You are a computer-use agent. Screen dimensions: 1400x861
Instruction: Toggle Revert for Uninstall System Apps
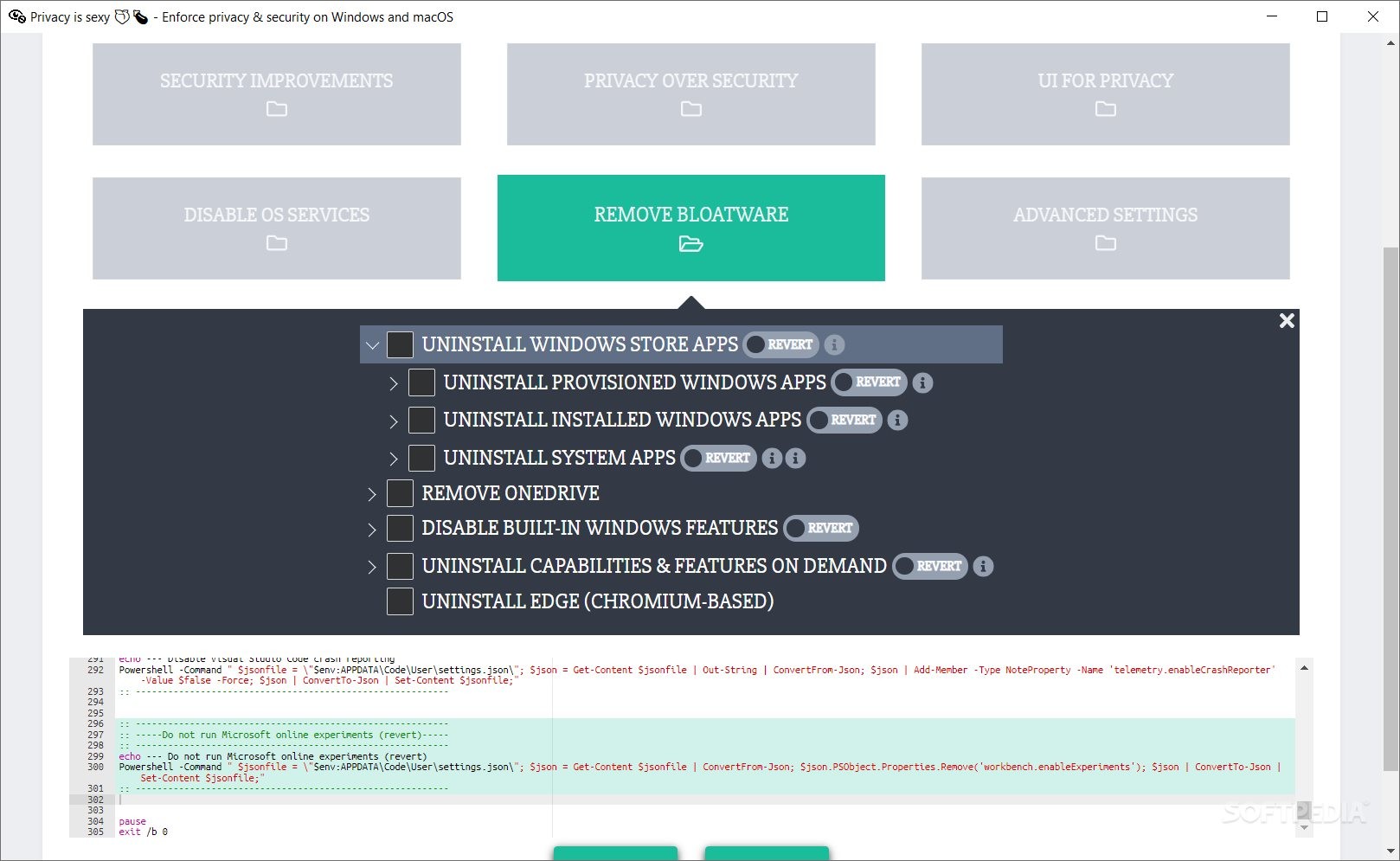click(x=718, y=458)
